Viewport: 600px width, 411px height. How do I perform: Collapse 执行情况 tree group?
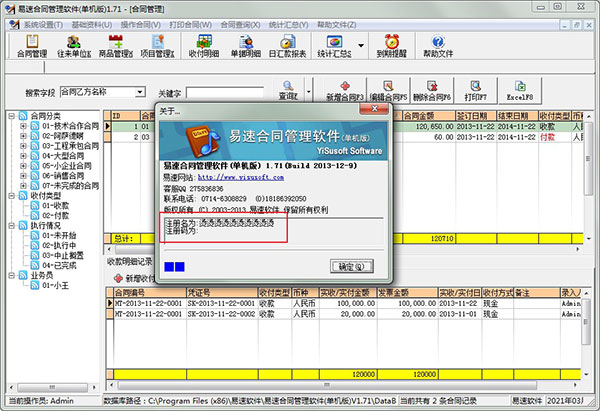pyautogui.click(x=11, y=225)
